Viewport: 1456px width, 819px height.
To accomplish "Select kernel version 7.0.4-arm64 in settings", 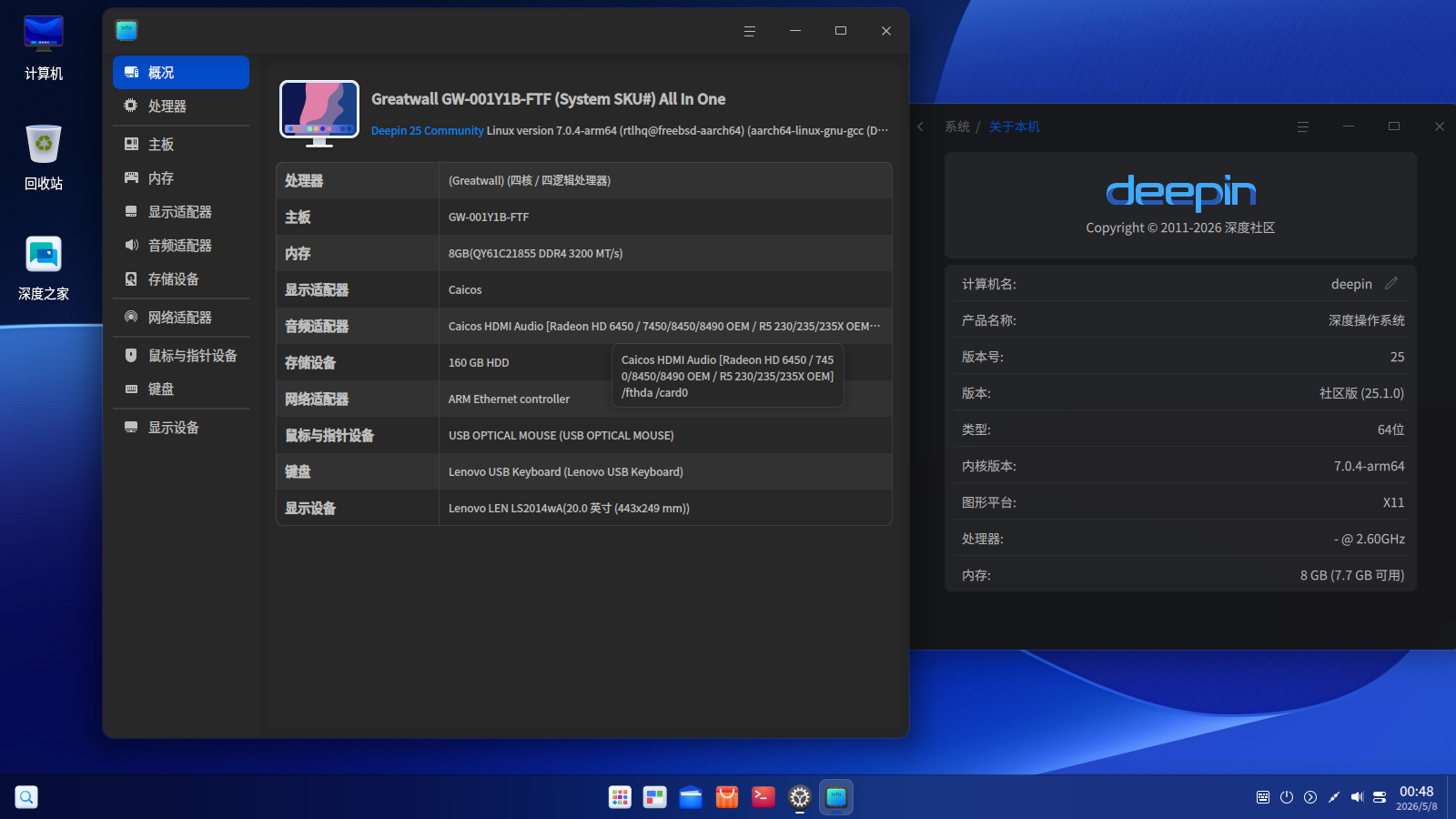I will (1370, 466).
